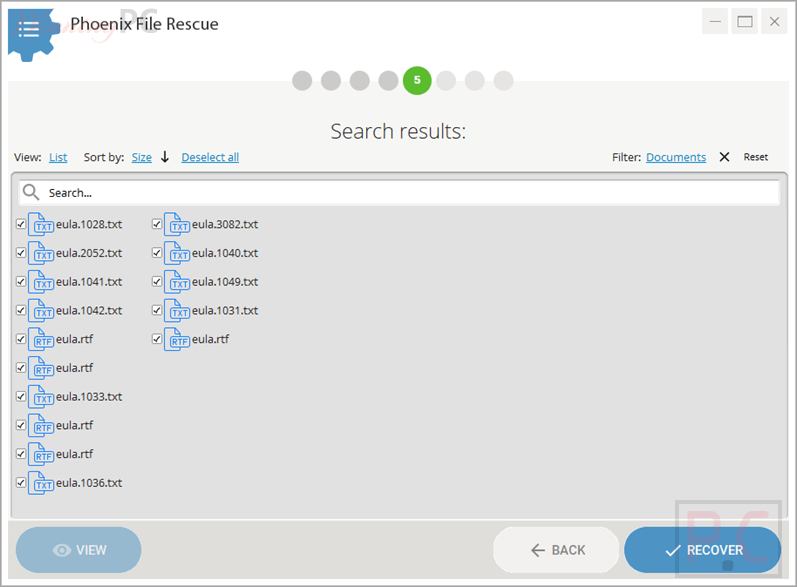Click the TXT file icon for eula.1041.txt

pos(41,282)
